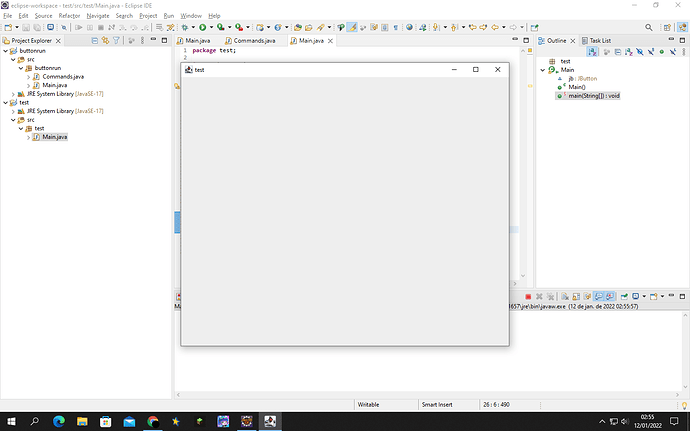The height and width of the screenshot is (431, 690).
Task: Click the Project Explorer filter funnel icon
Action: pyautogui.click(x=117, y=41)
